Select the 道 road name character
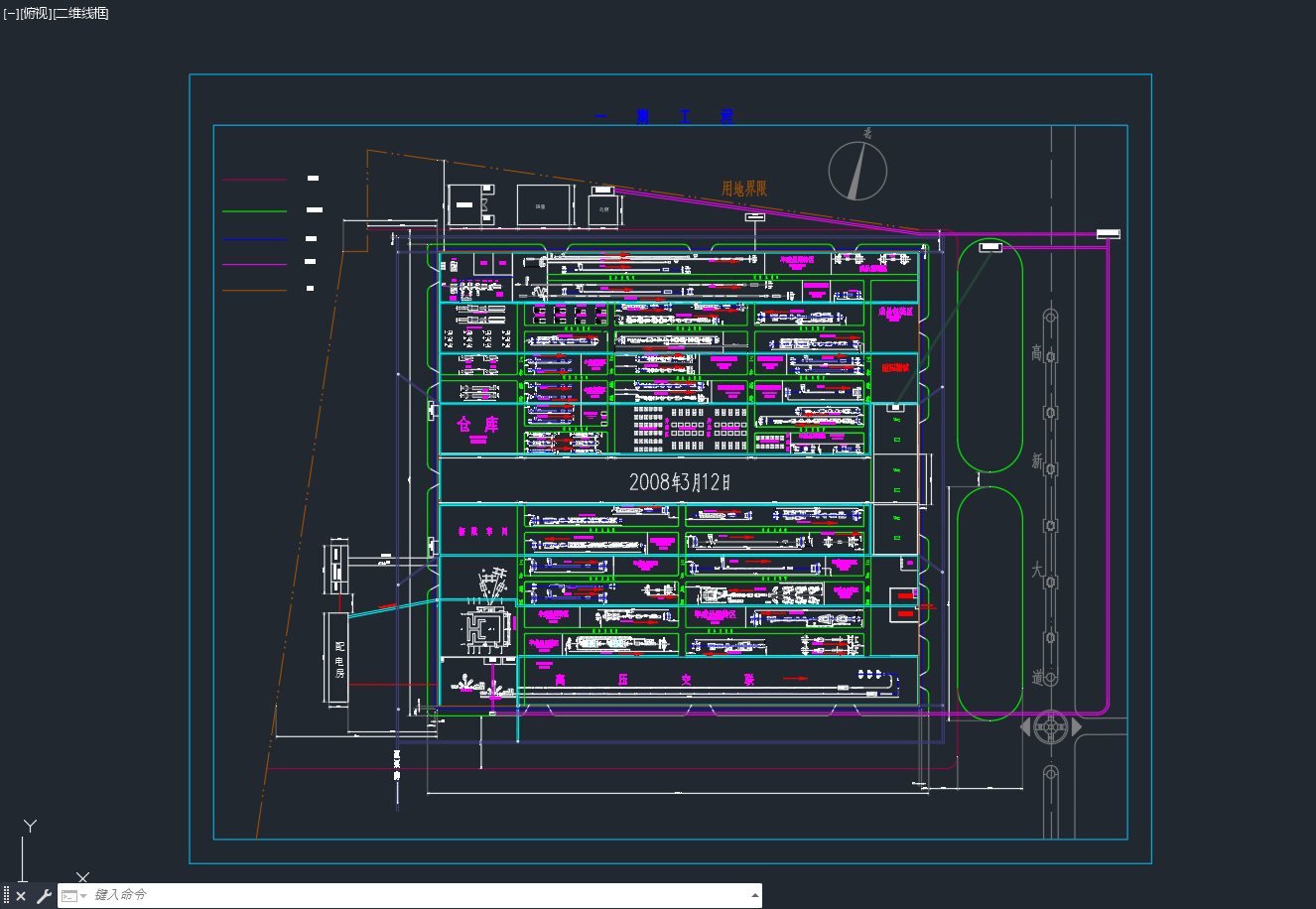This screenshot has height=909, width=1316. click(1037, 678)
